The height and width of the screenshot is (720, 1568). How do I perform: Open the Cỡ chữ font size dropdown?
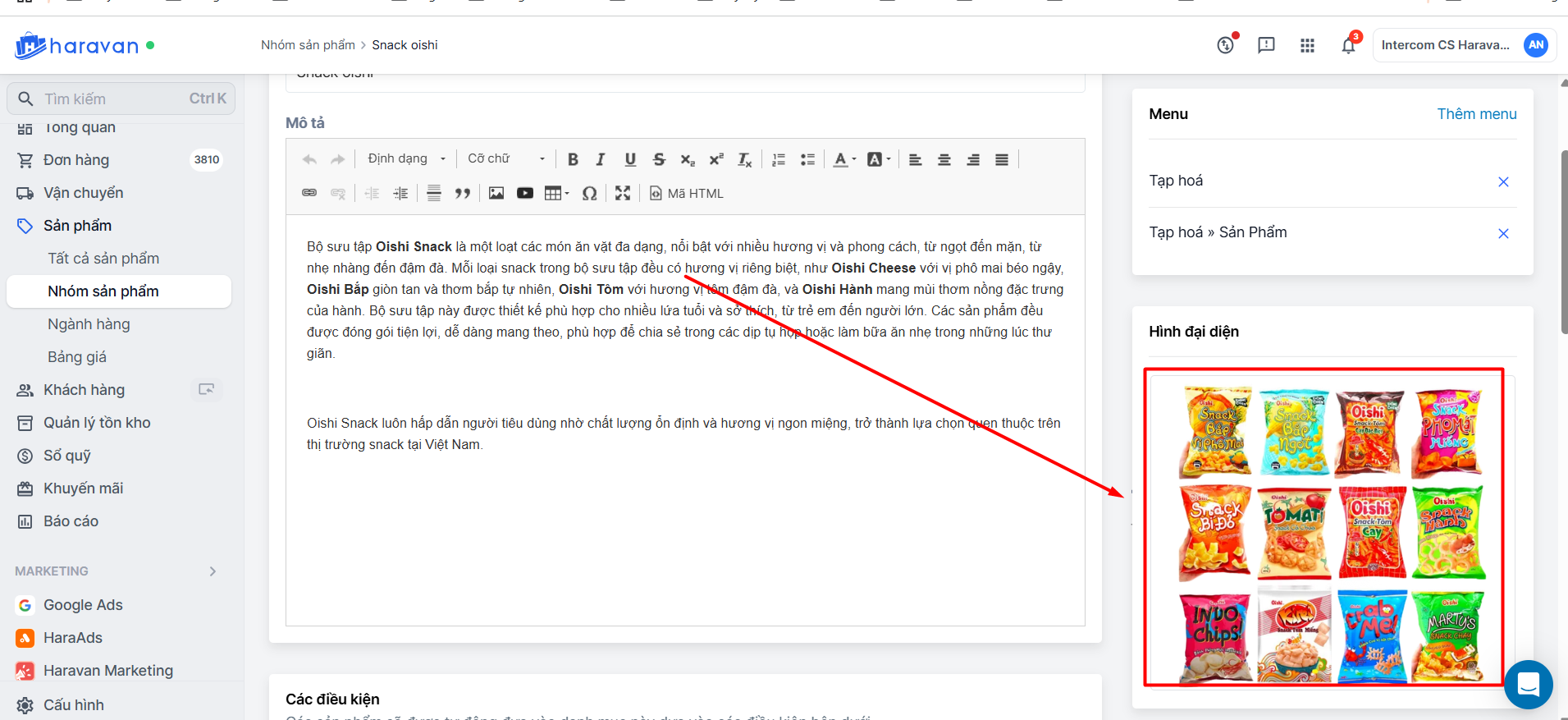(x=506, y=158)
